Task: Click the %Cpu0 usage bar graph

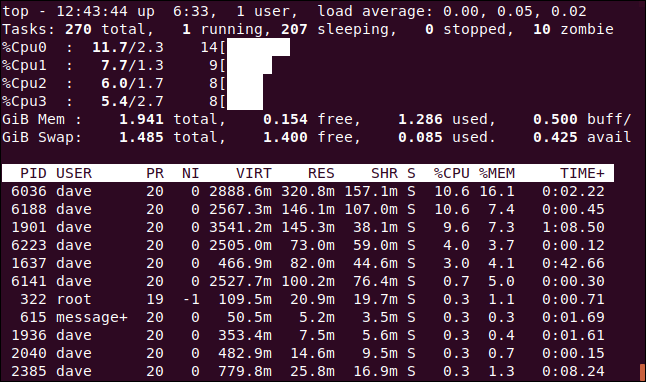Action: (x=258, y=47)
